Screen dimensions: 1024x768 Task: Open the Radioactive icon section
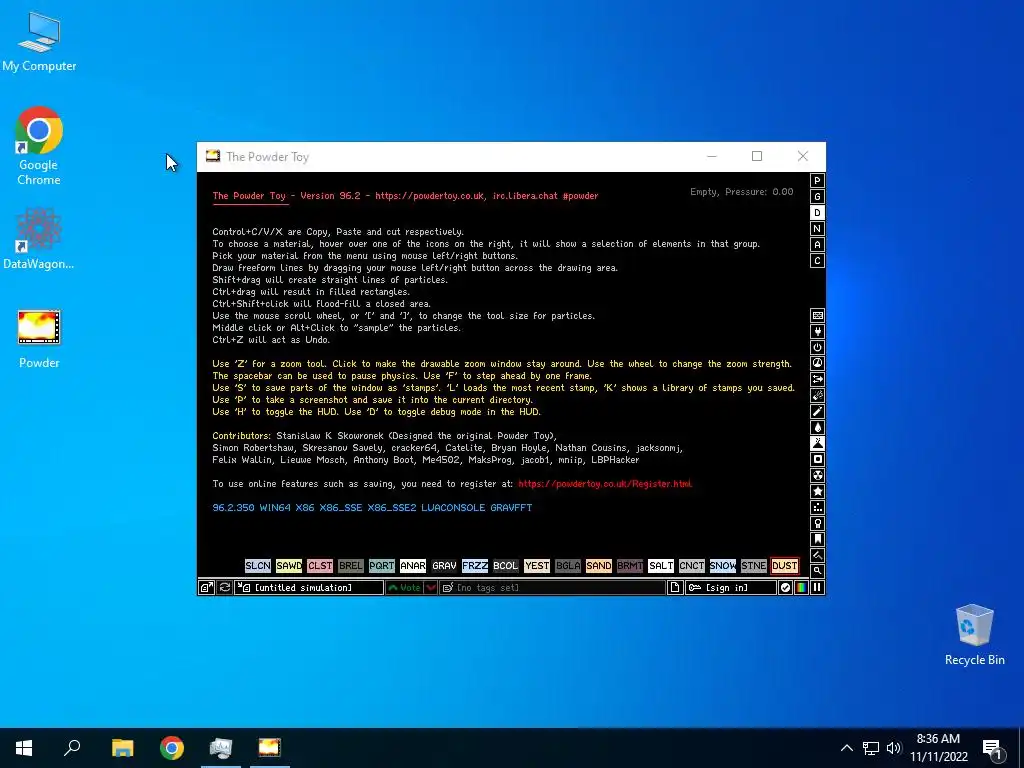point(817,475)
